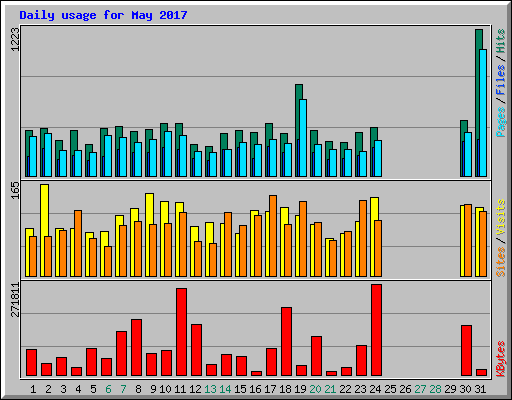Select day 5 label on the x-axis
Screen dimensions: 512x400
pyautogui.click(x=93, y=389)
